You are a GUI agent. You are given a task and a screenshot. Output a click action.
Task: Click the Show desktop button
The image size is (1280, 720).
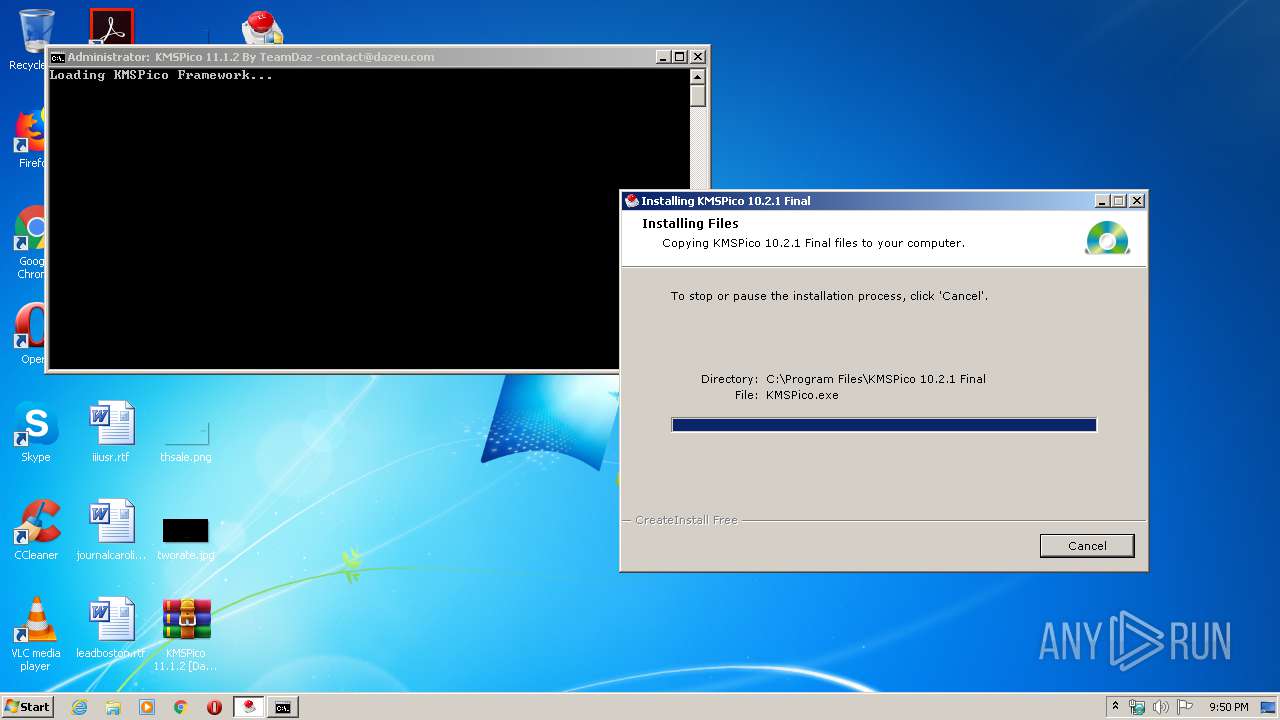pos(1270,707)
